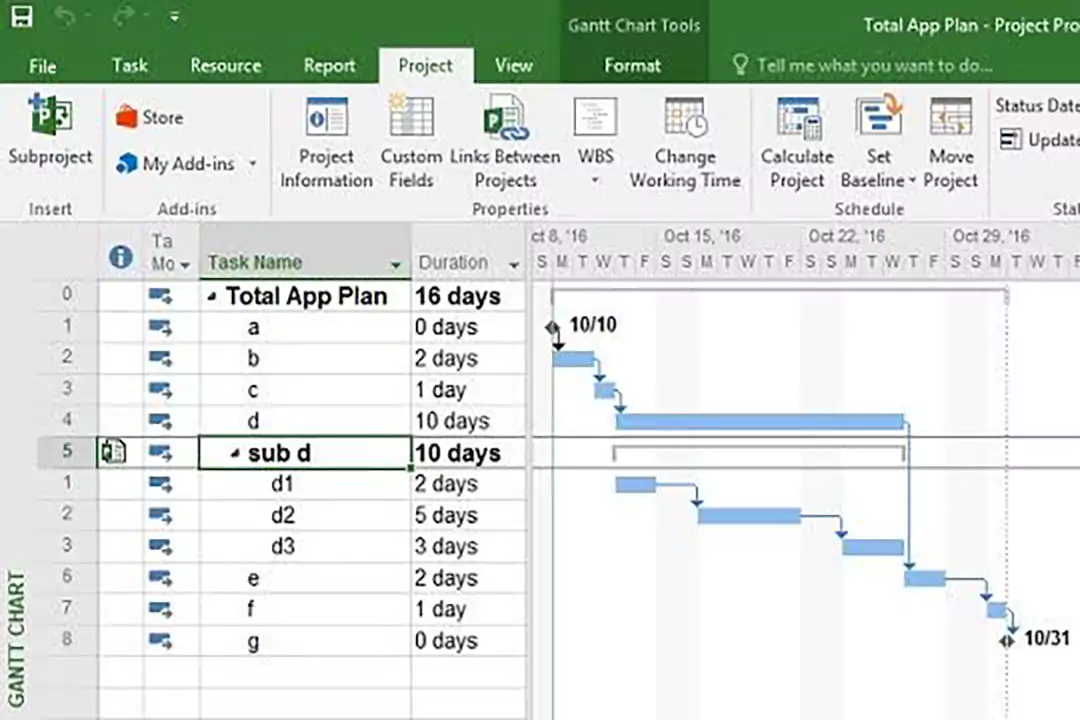The width and height of the screenshot is (1080, 720).
Task: Open Project Information dialog
Action: click(326, 143)
